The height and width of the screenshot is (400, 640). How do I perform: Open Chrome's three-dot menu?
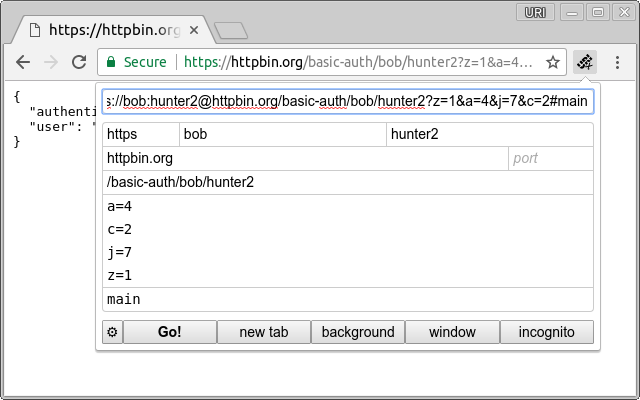click(x=617, y=62)
